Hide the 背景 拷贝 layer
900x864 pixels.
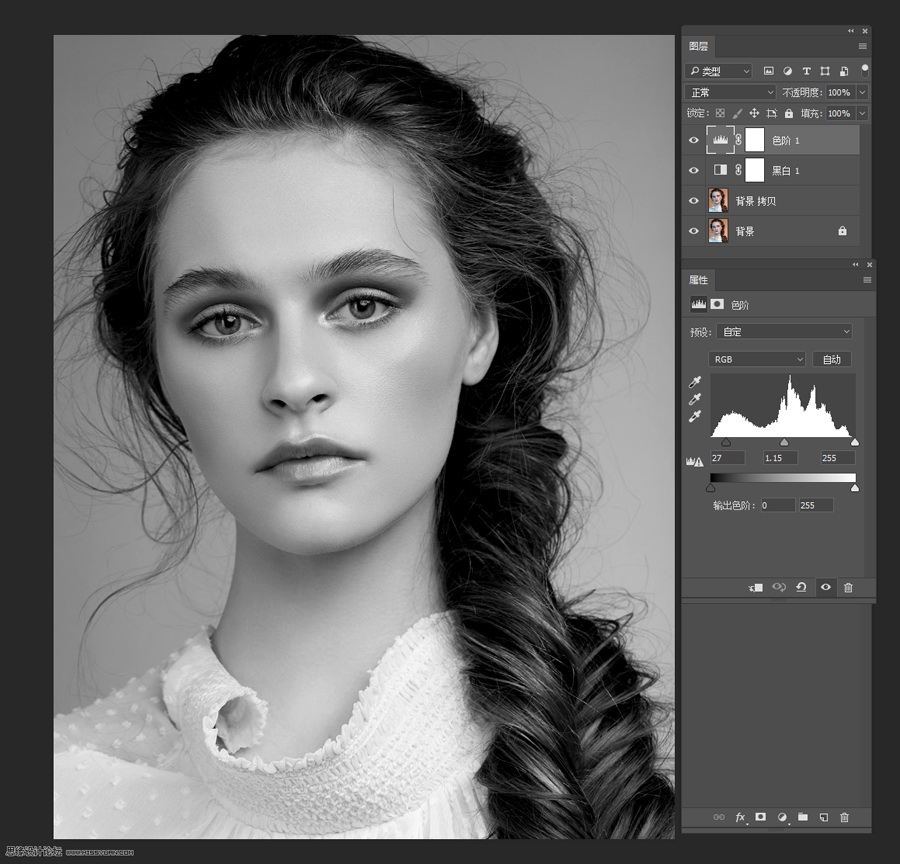click(x=693, y=201)
